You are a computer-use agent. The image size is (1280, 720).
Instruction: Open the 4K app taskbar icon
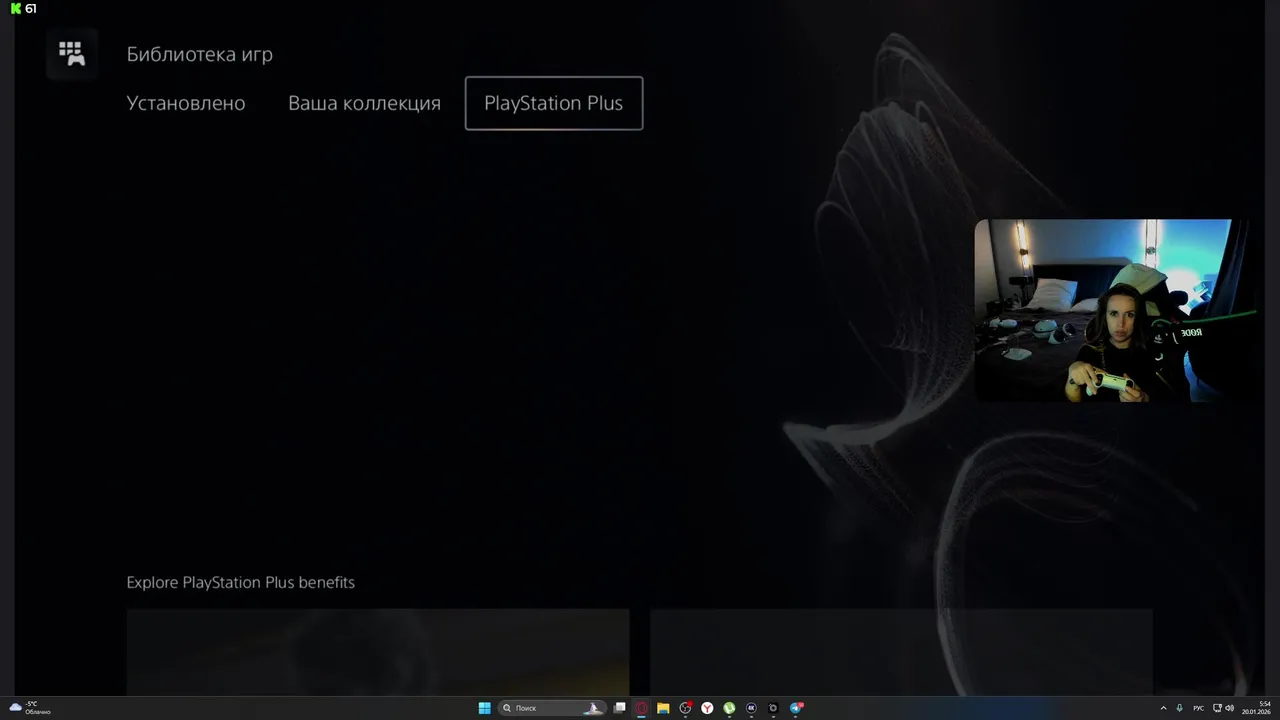click(x=751, y=708)
